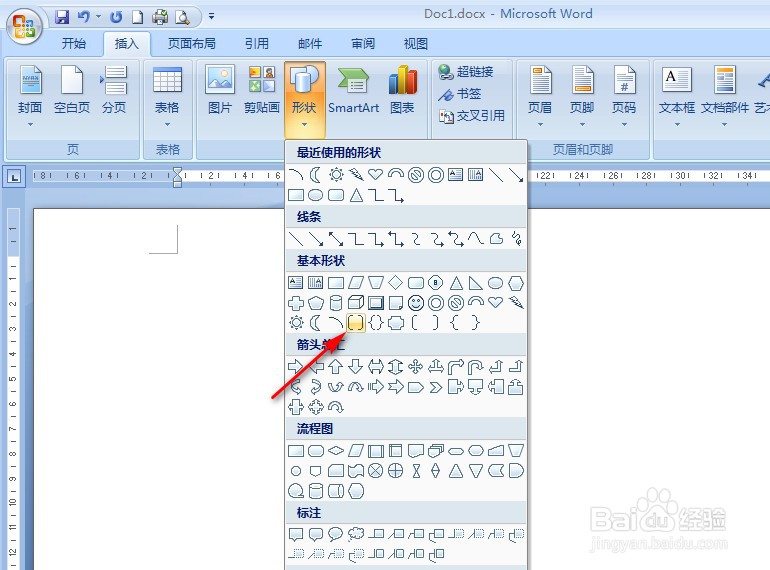Choose the hexagon shape in 基本形状

point(516,283)
